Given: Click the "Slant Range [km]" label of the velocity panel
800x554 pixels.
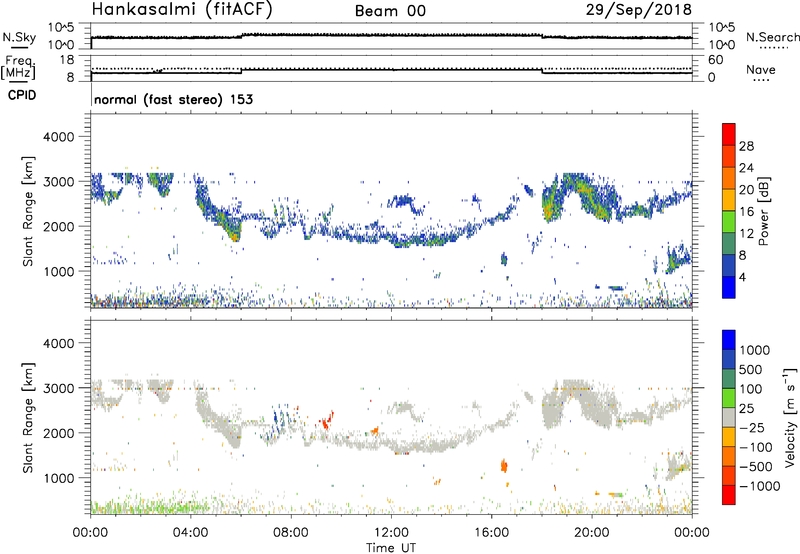Looking at the screenshot, I should coord(28,417).
